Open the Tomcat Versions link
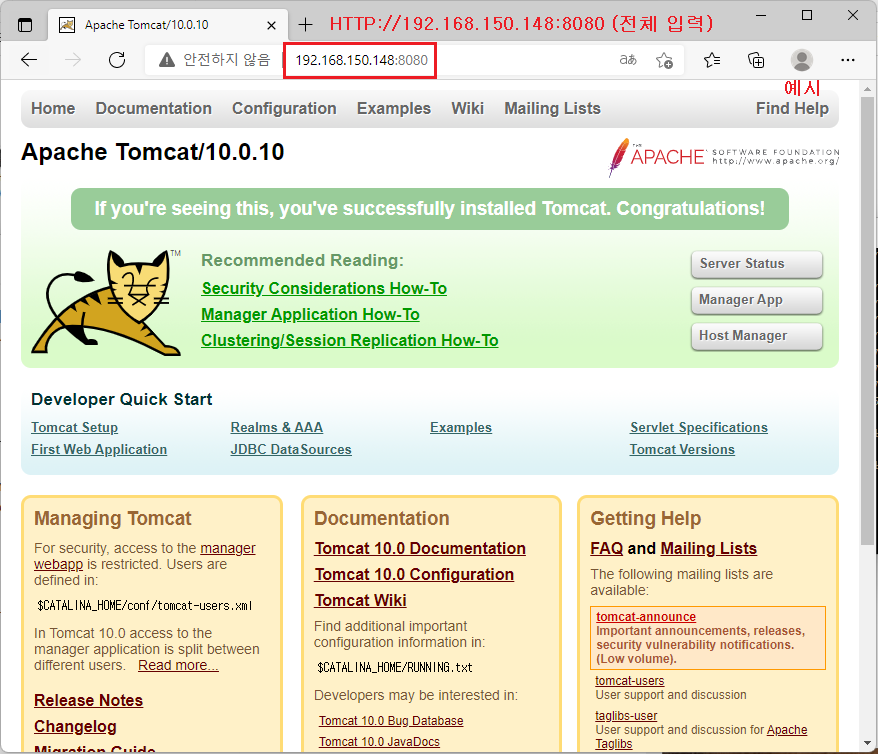This screenshot has height=754, width=878. coord(682,449)
